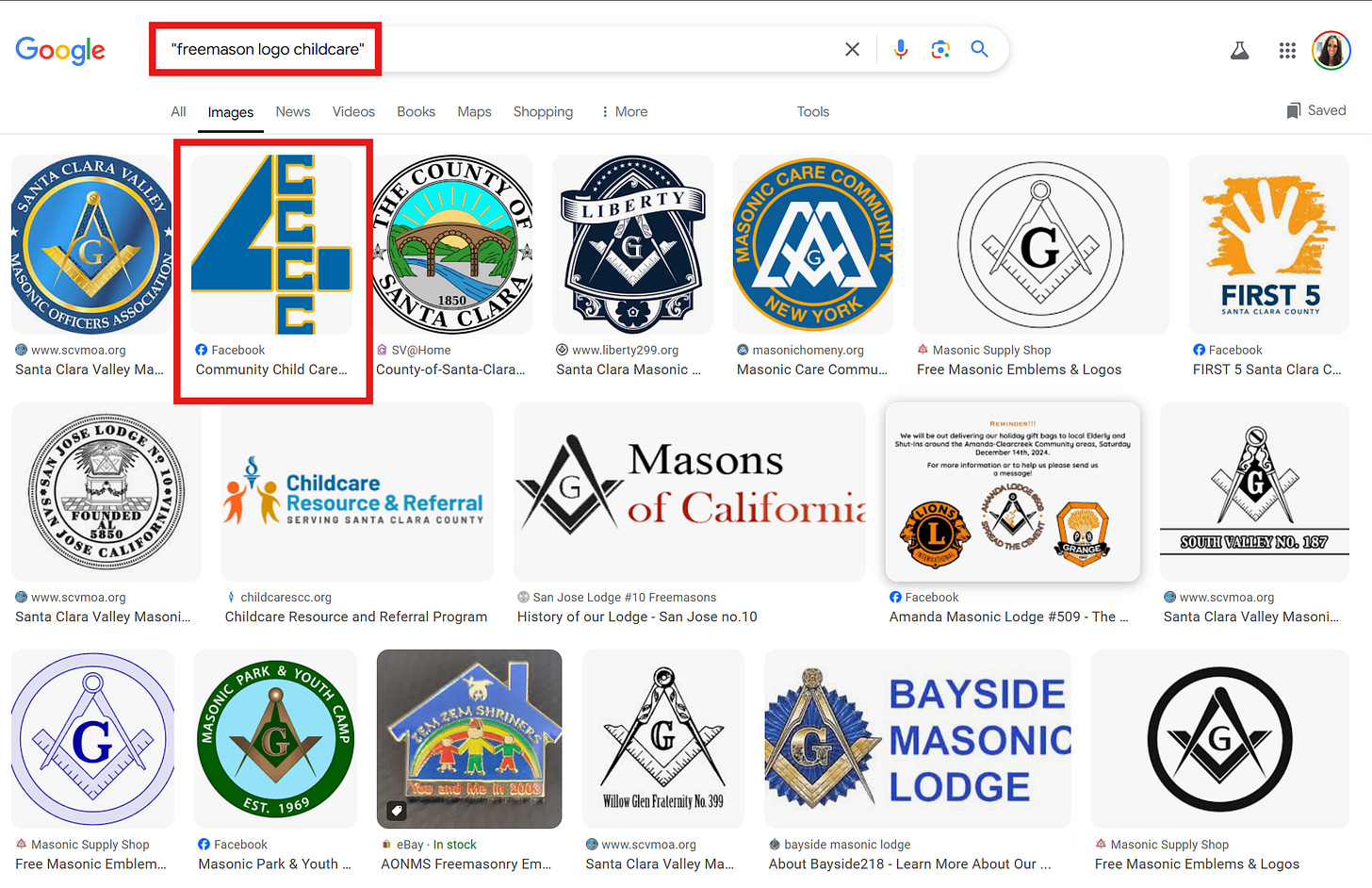Click the SV@Home favicon
1372x888 pixels.
point(382,350)
